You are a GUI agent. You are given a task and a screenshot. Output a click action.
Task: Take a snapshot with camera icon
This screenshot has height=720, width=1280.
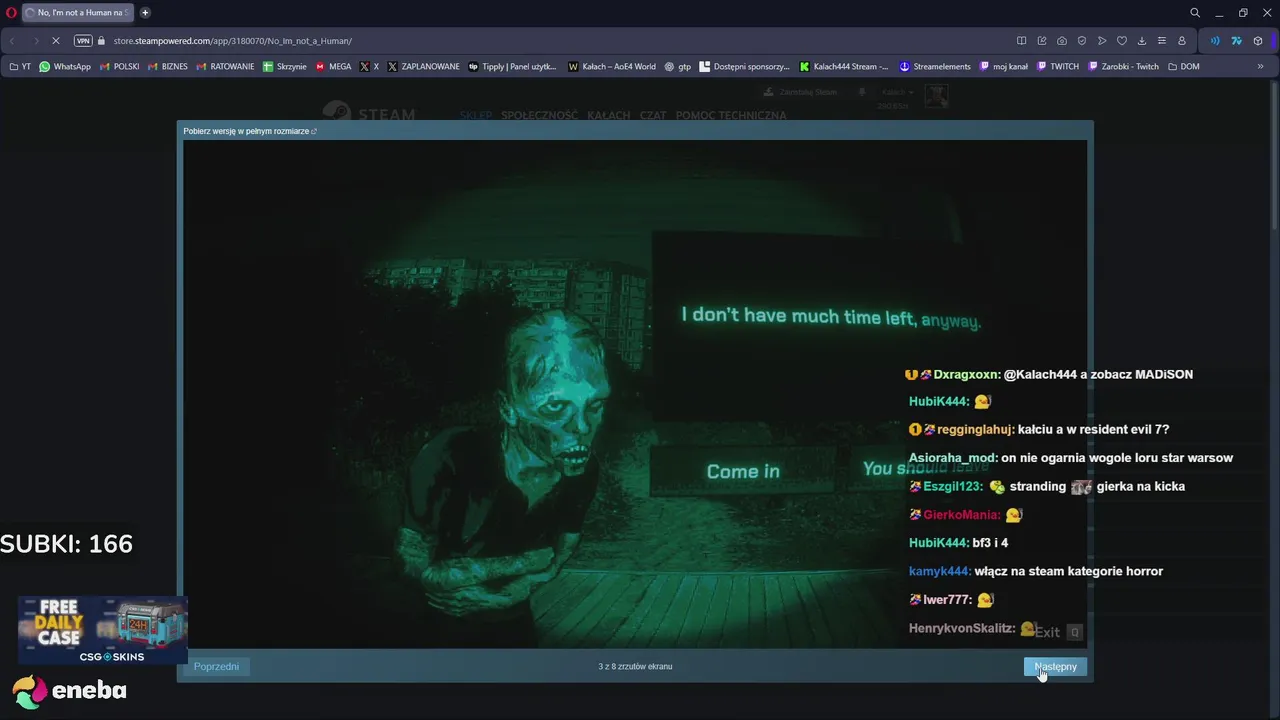click(x=1061, y=41)
